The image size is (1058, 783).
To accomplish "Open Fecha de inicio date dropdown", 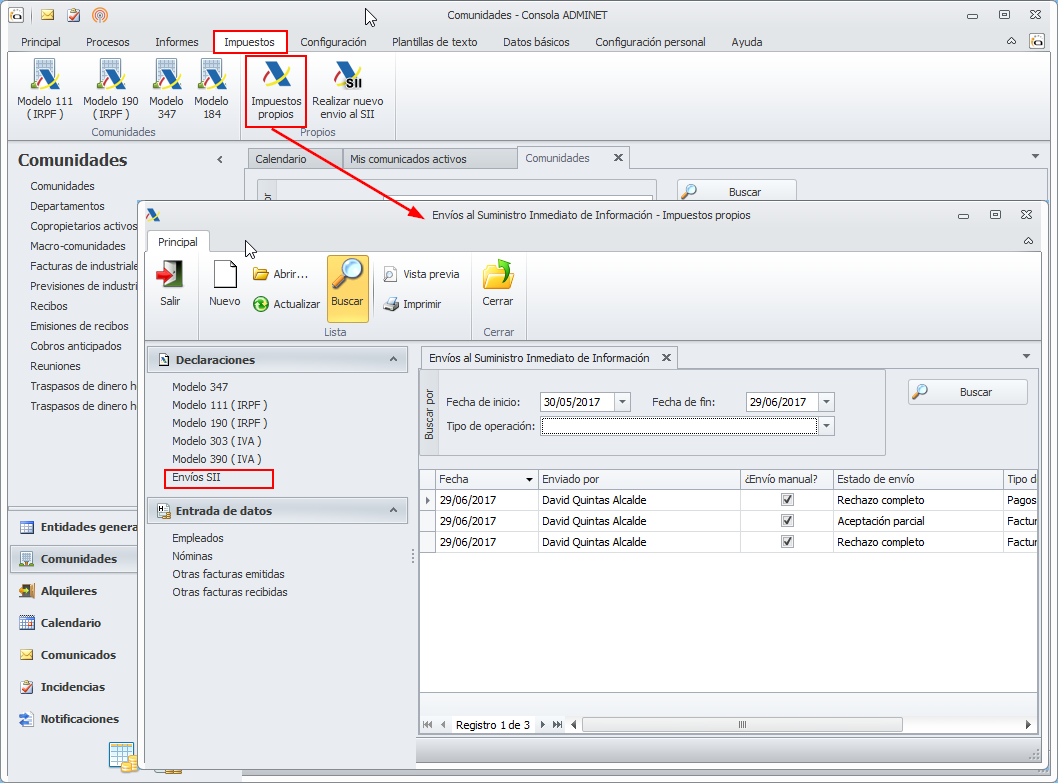I will click(623, 402).
